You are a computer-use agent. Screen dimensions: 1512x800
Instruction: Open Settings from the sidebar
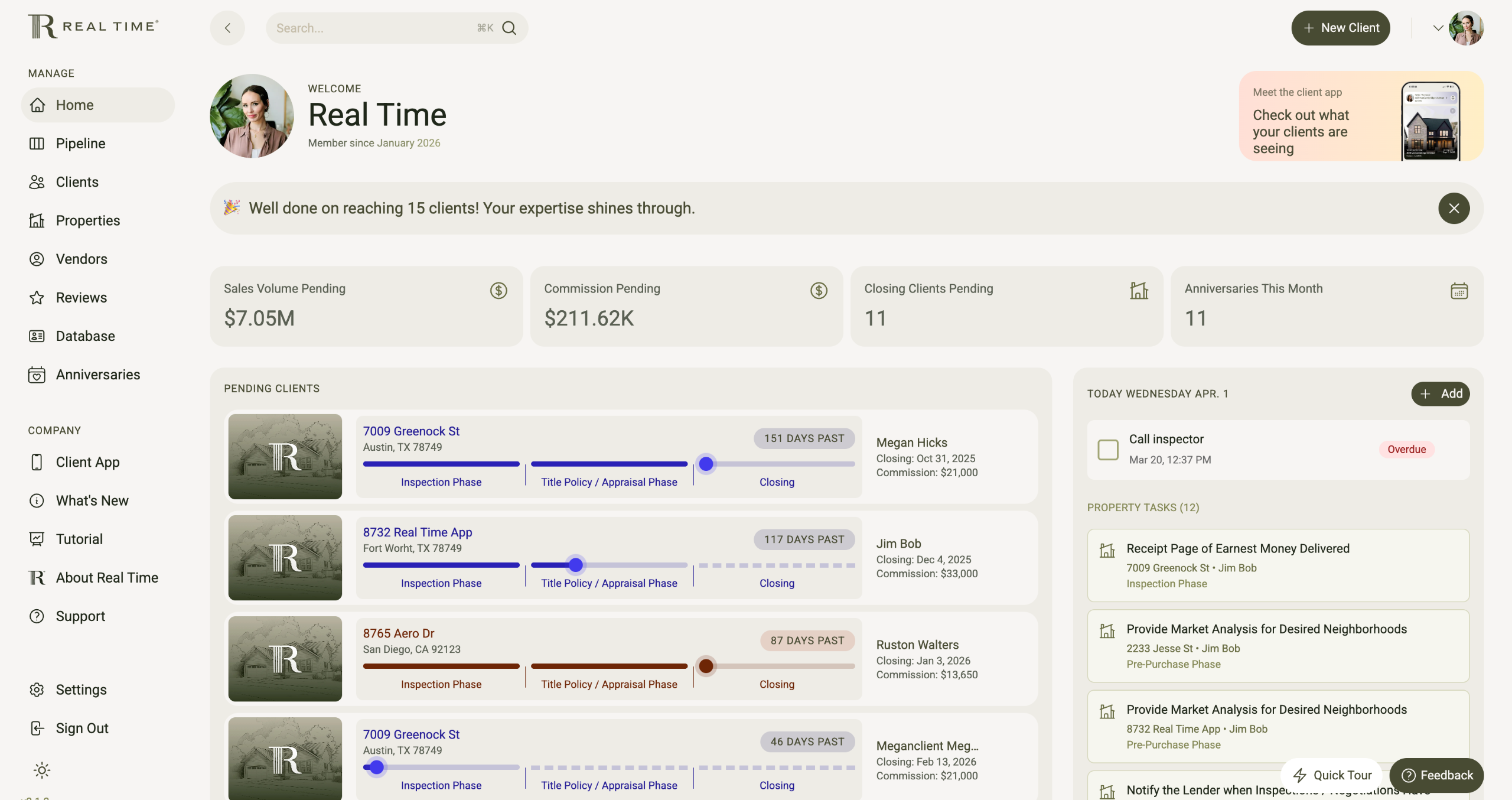pos(81,690)
